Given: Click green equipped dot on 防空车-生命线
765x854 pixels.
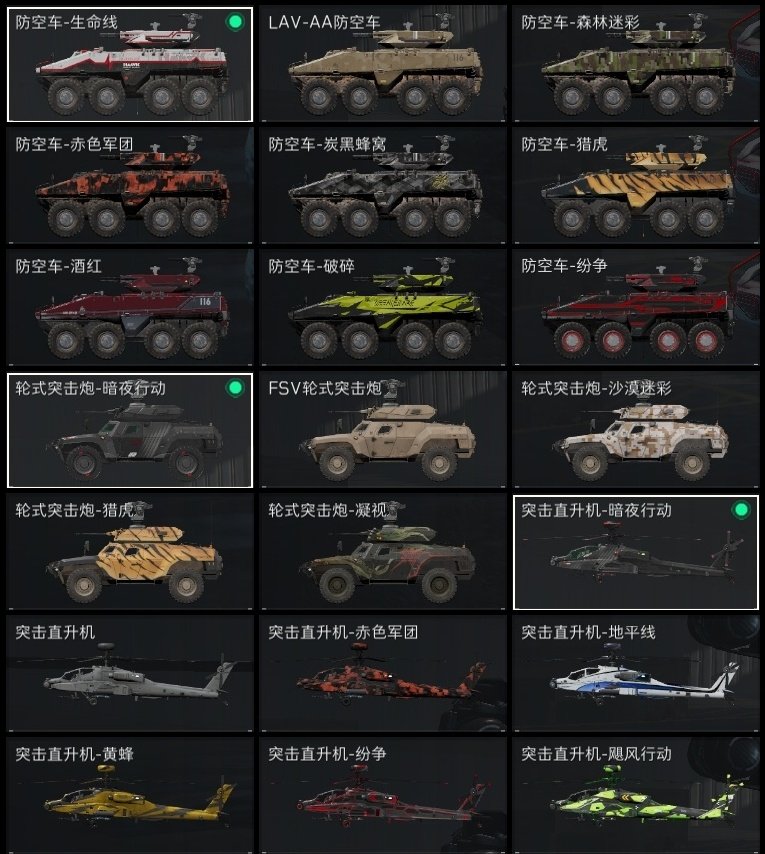Looking at the screenshot, I should click(x=235, y=22).
